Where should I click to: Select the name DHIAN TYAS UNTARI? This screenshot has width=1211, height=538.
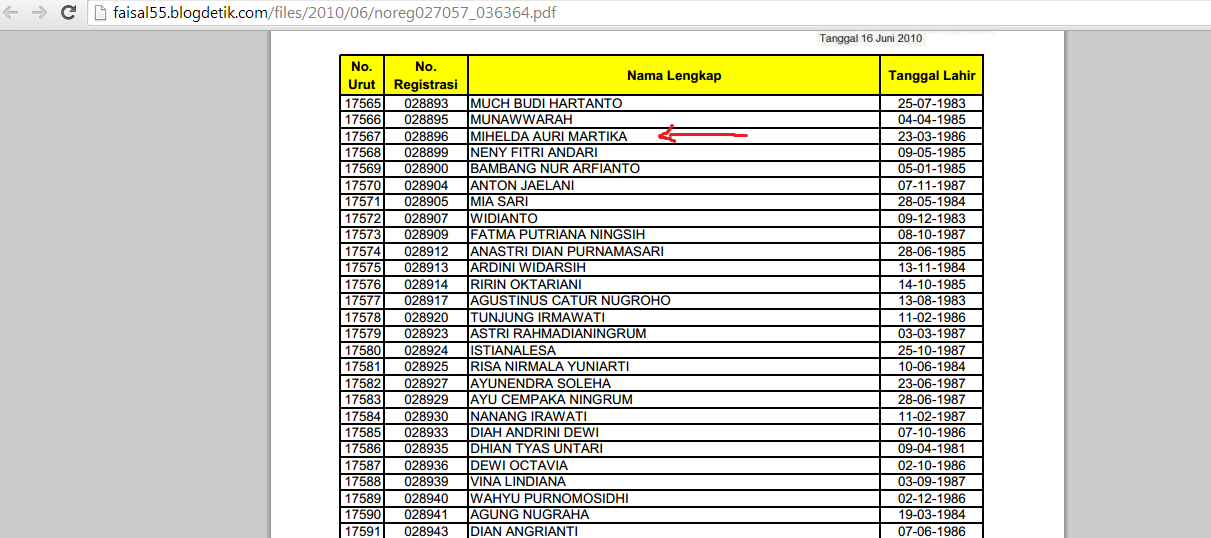click(536, 449)
